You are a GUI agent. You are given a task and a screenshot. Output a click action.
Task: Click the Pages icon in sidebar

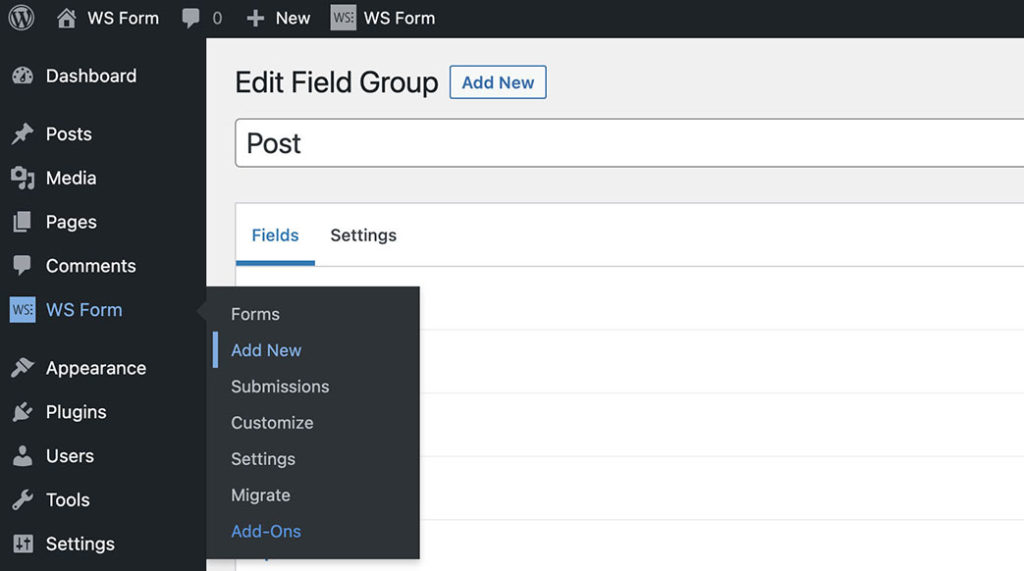(22, 222)
